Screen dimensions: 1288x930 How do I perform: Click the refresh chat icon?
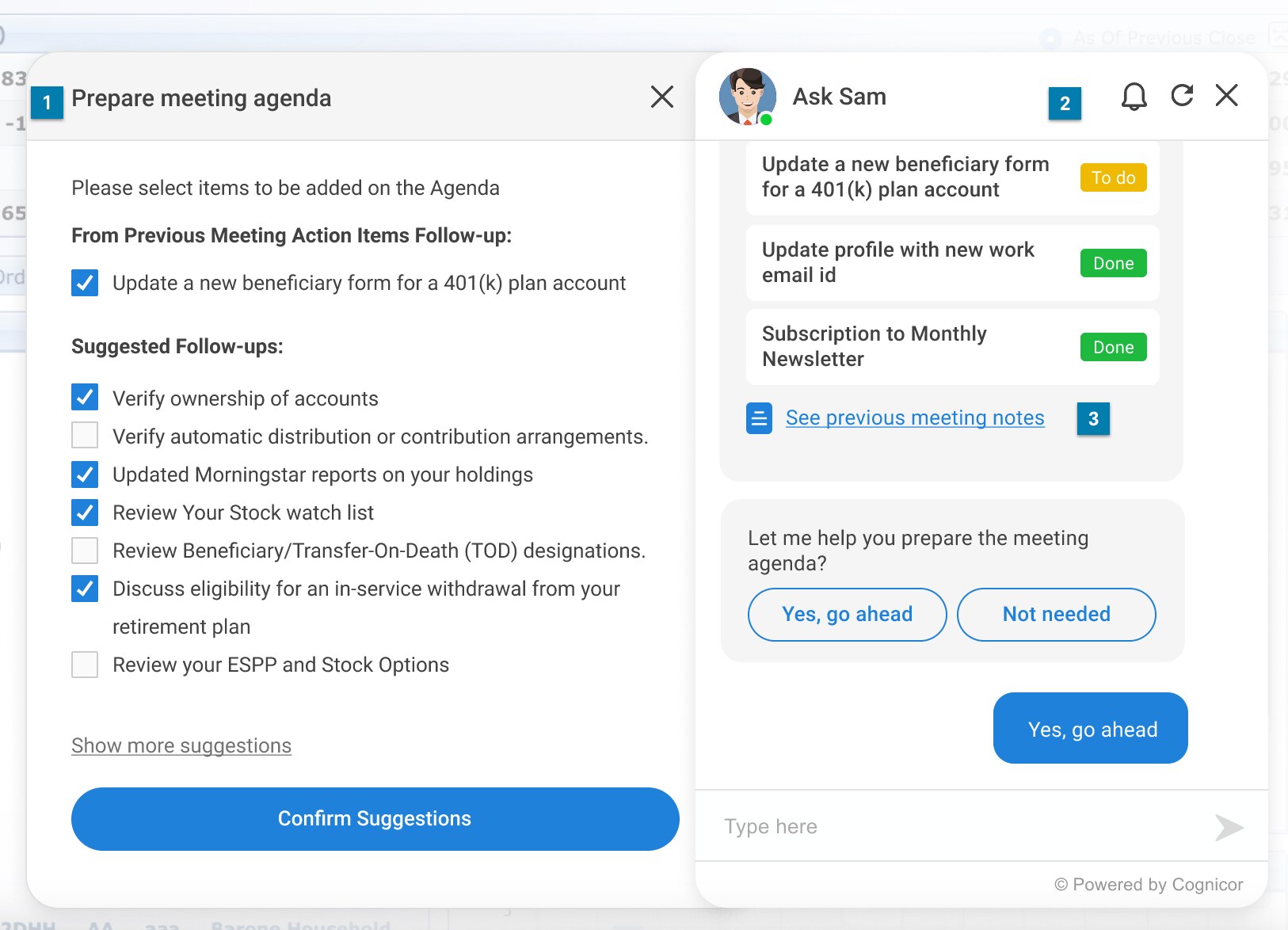pos(1182,96)
